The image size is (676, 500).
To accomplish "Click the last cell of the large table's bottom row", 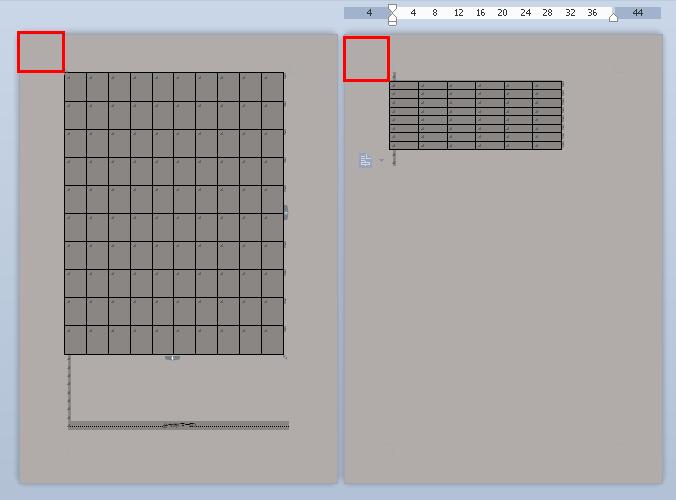I will (x=272, y=340).
